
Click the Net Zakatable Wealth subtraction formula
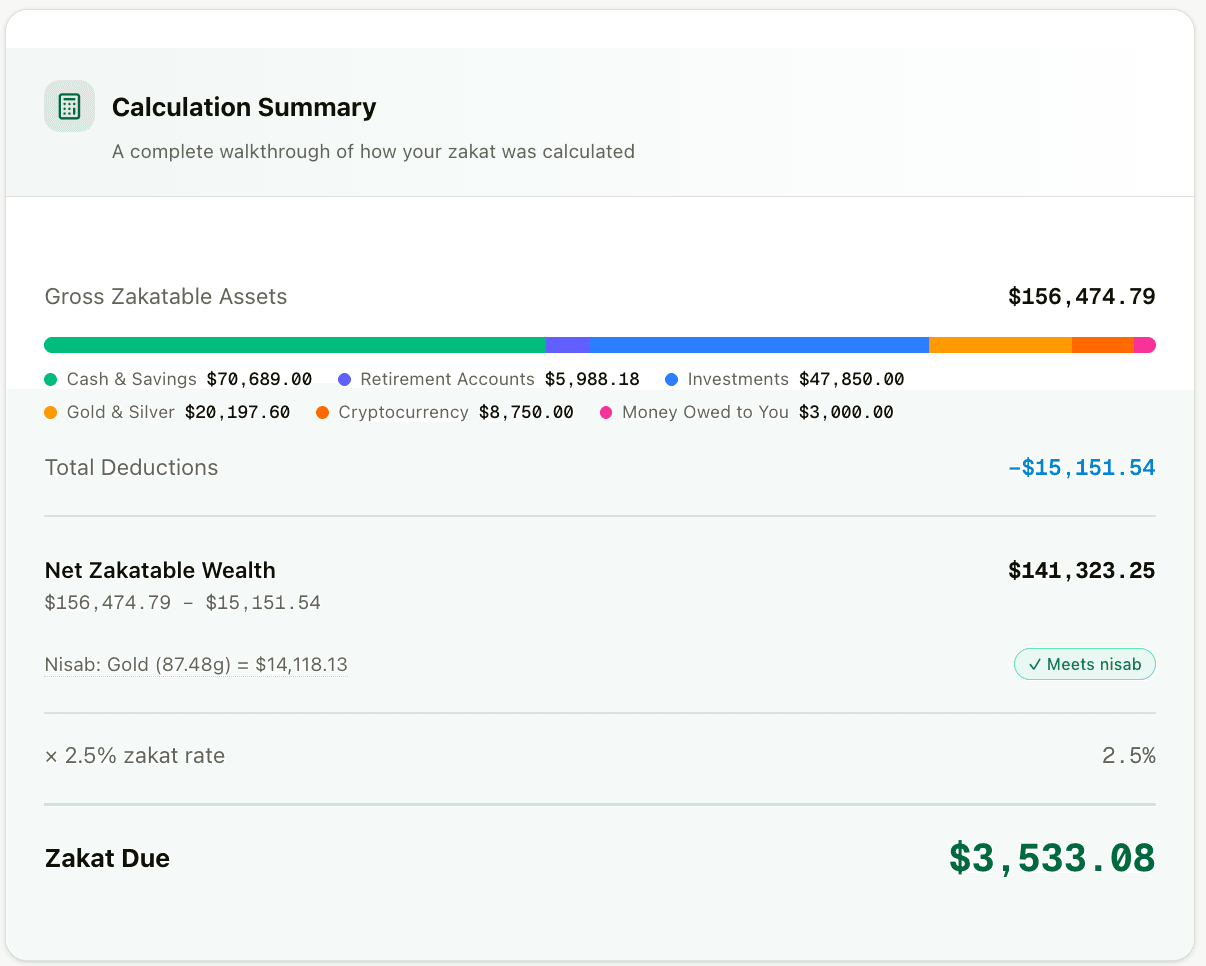pos(182,602)
